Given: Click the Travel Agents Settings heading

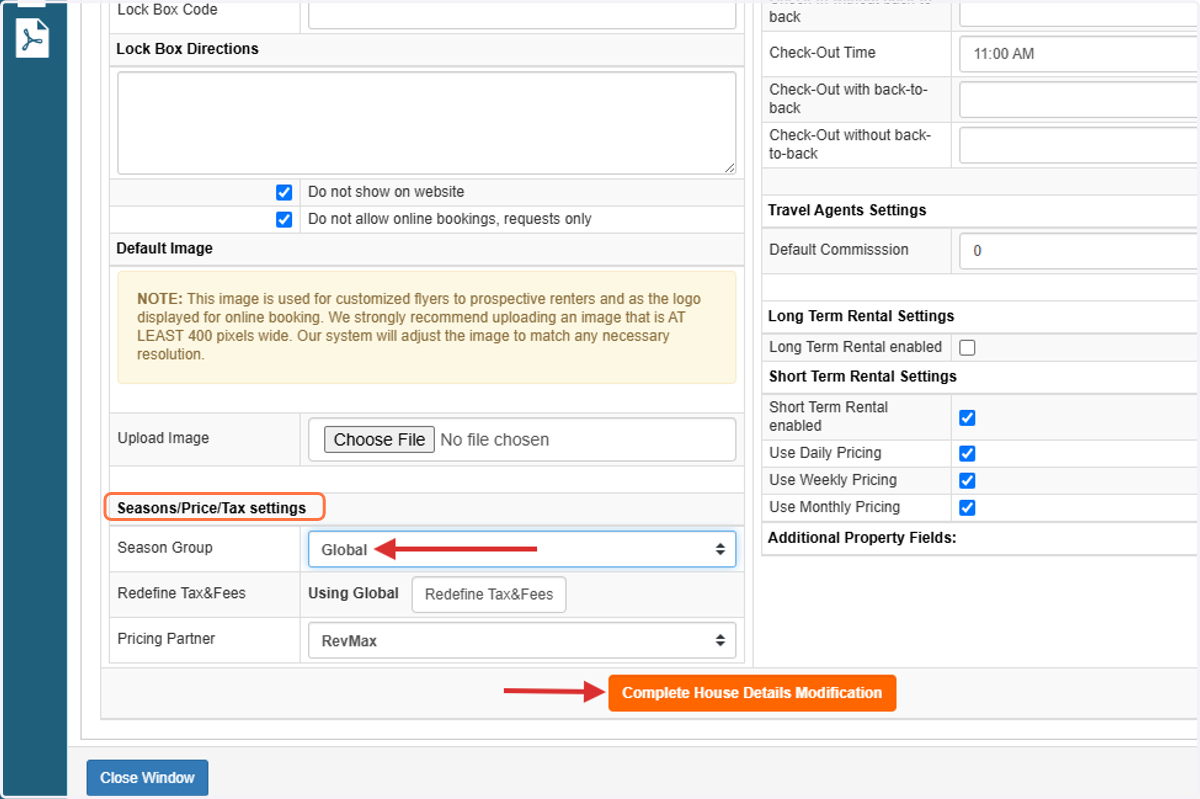Looking at the screenshot, I should click(847, 210).
